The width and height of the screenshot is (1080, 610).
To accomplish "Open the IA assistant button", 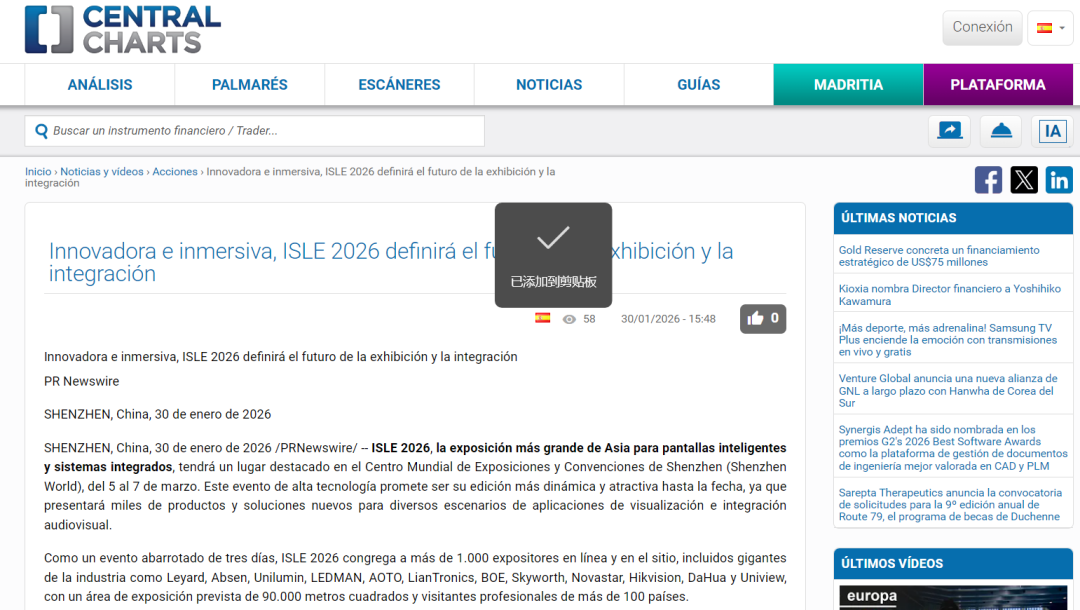I will pyautogui.click(x=1052, y=131).
